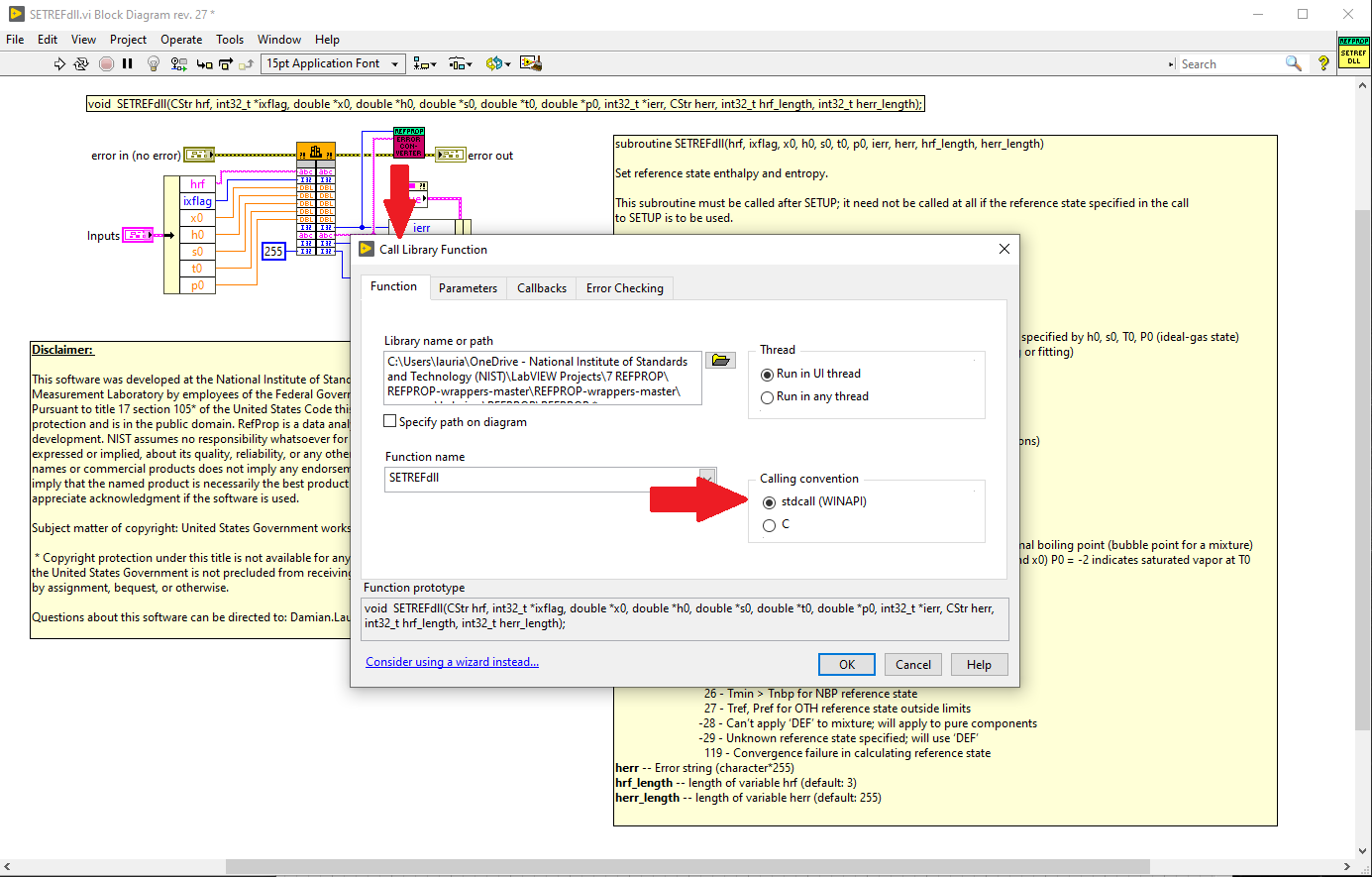Viewport: 1372px width, 877px height.
Task: Click the 'Consider using a wizard instead' link
Action: pyautogui.click(x=452, y=661)
